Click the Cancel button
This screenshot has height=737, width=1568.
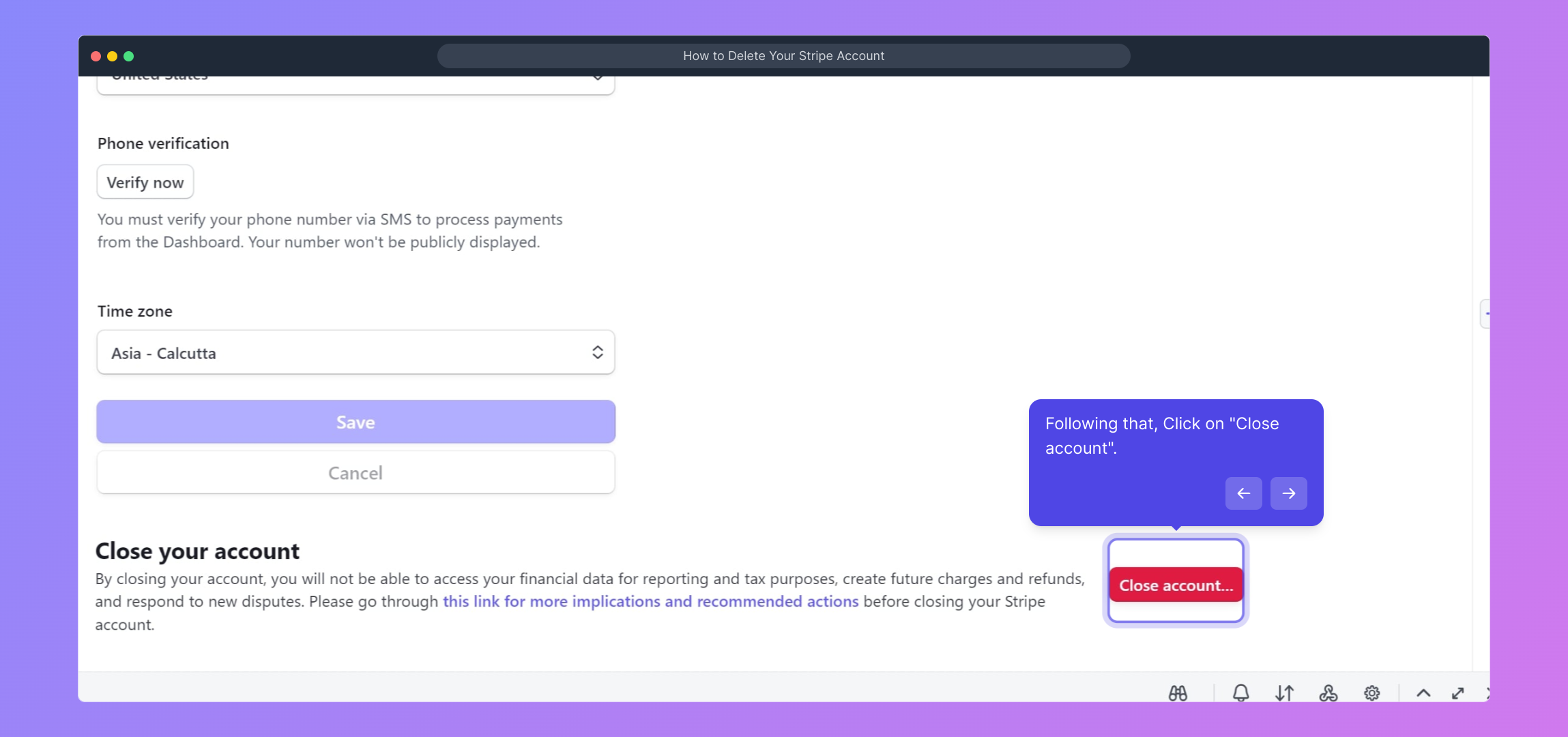point(355,473)
